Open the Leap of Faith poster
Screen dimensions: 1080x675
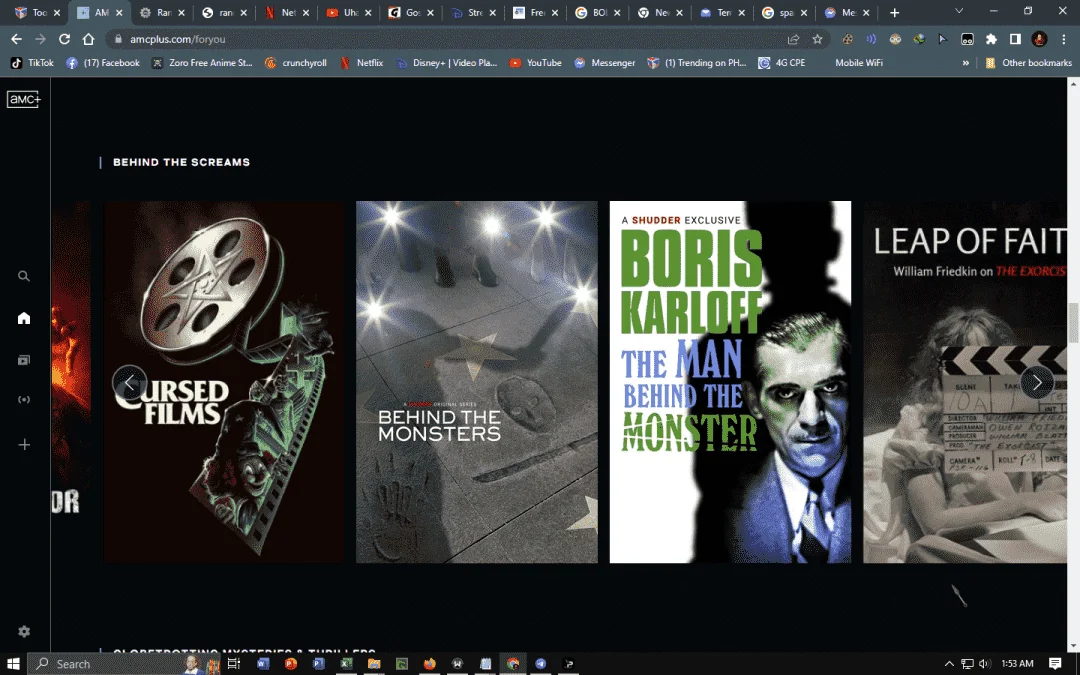964,382
